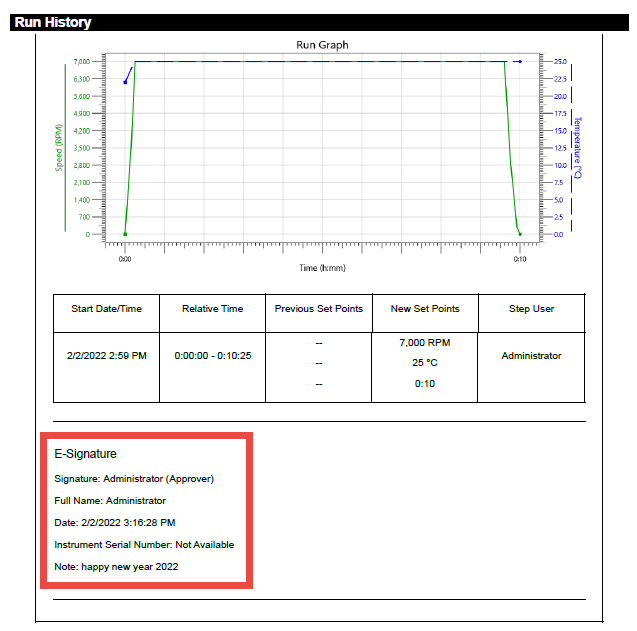The height and width of the screenshot is (631, 637).
Task: Click the 0:00:00 - 0:10:25 relative time cell
Action: 212,356
